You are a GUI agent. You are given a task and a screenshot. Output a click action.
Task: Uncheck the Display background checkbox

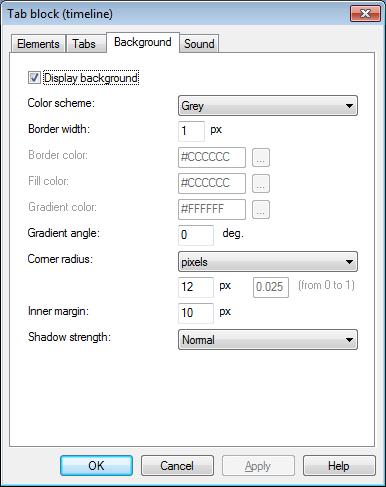(34, 78)
